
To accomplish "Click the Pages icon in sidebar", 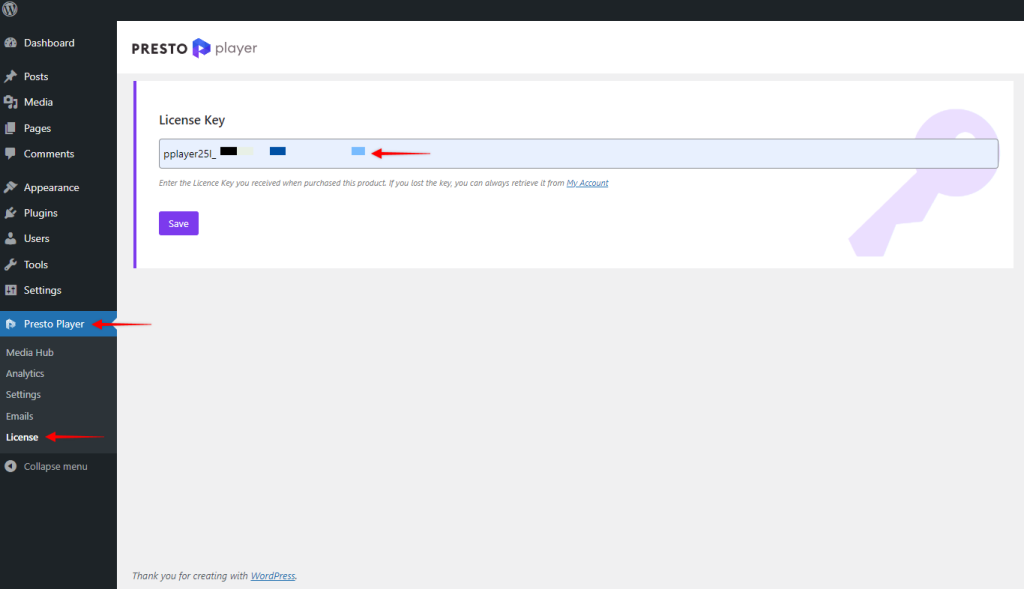I will (x=11, y=128).
